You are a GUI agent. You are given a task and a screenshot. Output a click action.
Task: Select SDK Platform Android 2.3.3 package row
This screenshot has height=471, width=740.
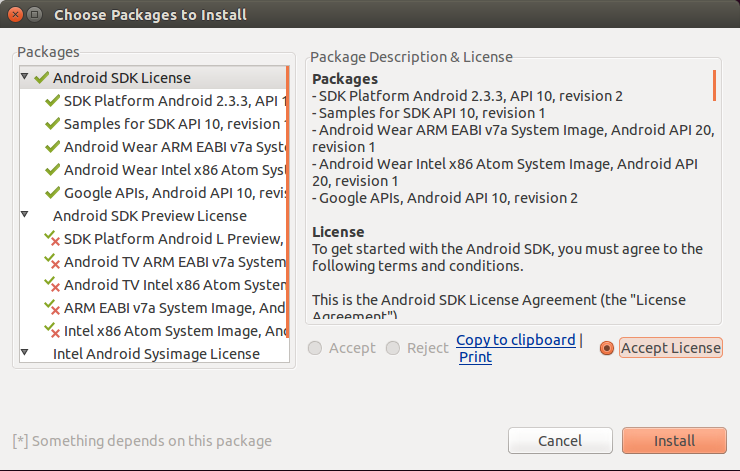(153, 101)
